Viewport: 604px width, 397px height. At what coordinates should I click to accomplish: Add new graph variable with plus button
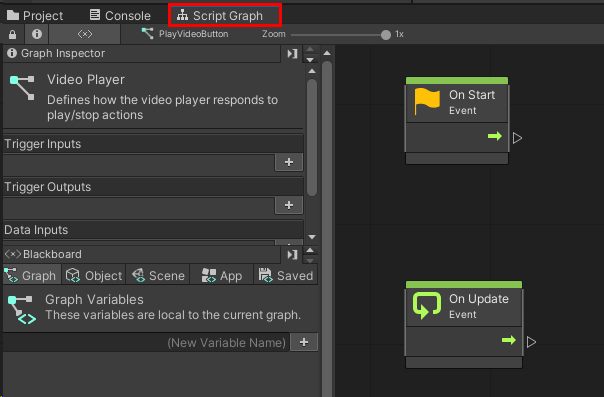[x=304, y=342]
